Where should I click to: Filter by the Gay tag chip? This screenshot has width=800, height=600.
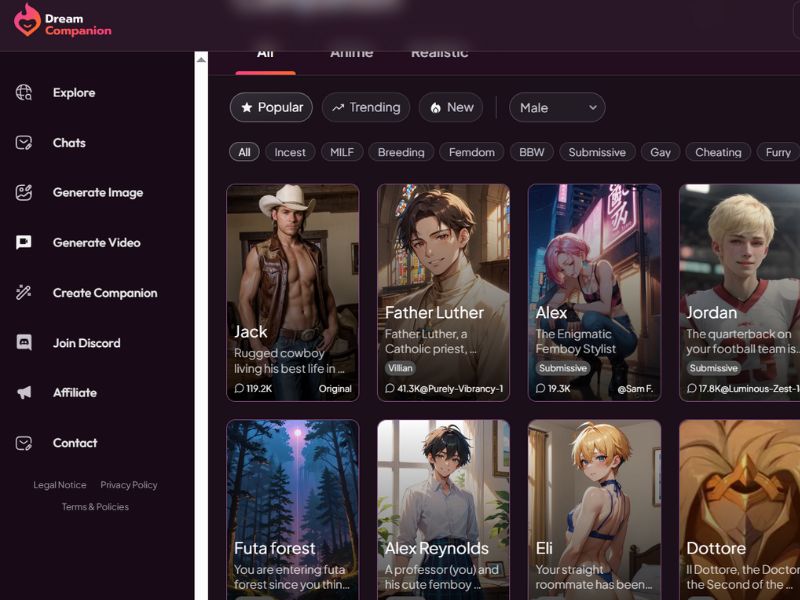660,152
